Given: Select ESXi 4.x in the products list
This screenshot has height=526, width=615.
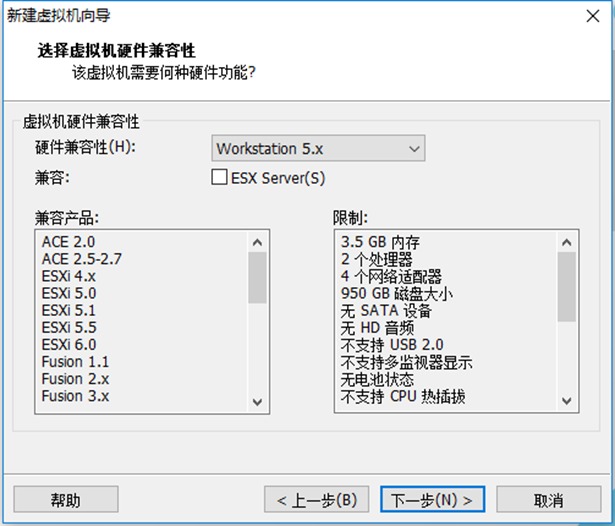Looking at the screenshot, I should pos(69,276).
